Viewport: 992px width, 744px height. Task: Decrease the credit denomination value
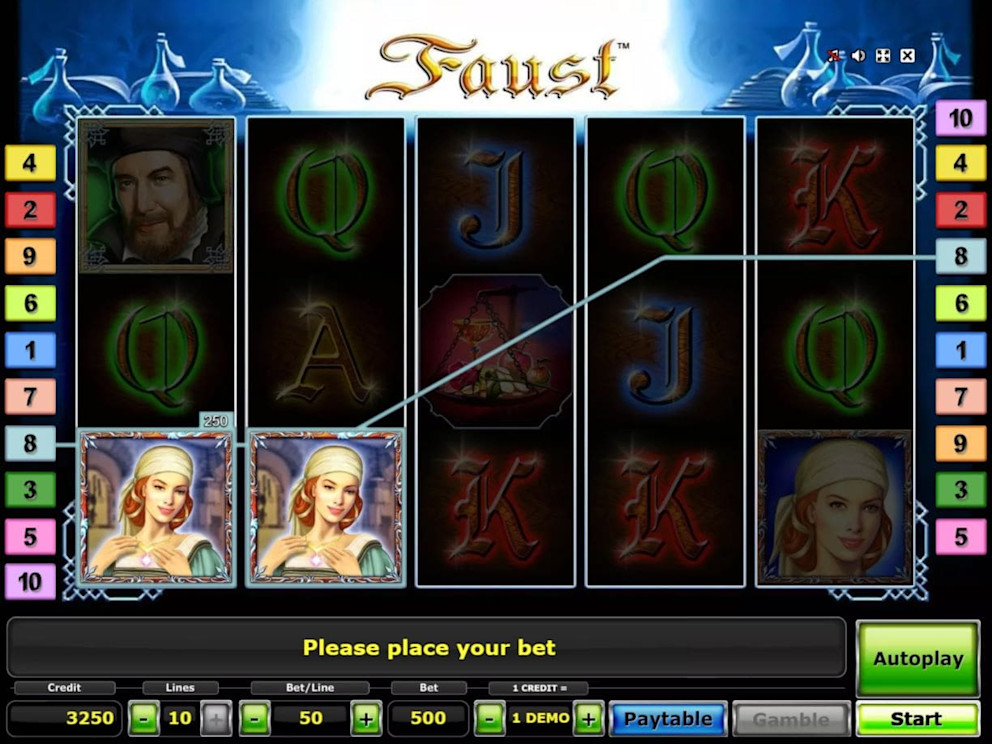pyautogui.click(x=490, y=719)
